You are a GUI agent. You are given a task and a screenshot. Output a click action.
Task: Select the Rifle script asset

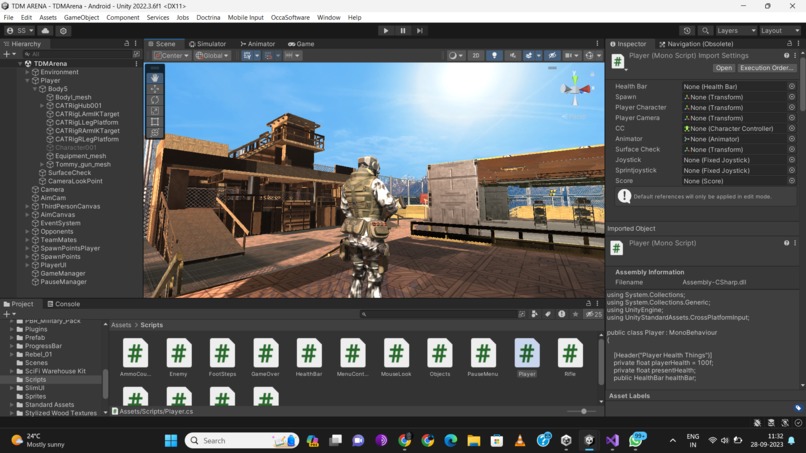570,357
